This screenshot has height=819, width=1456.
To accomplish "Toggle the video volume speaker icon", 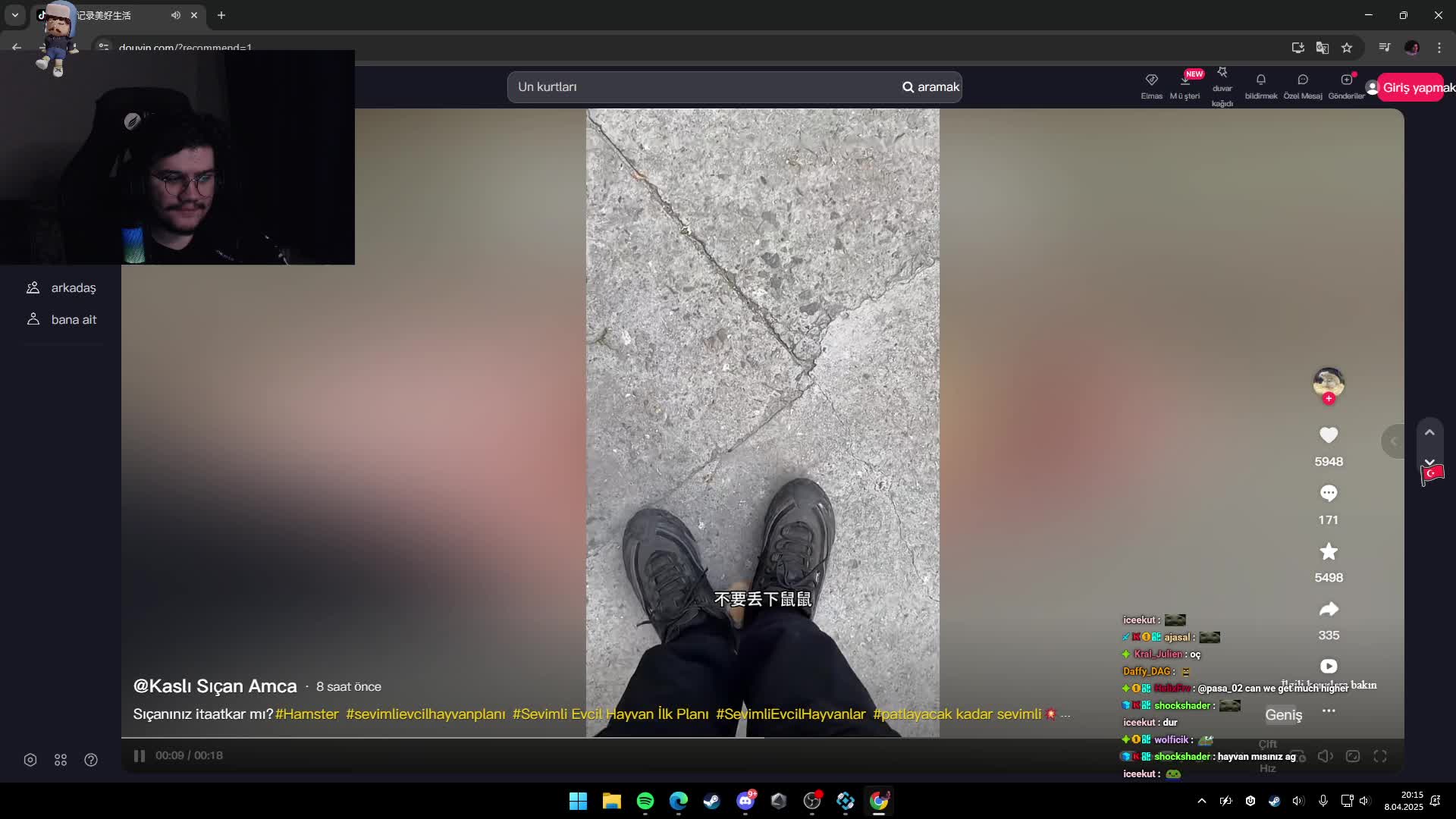I will click(1325, 756).
